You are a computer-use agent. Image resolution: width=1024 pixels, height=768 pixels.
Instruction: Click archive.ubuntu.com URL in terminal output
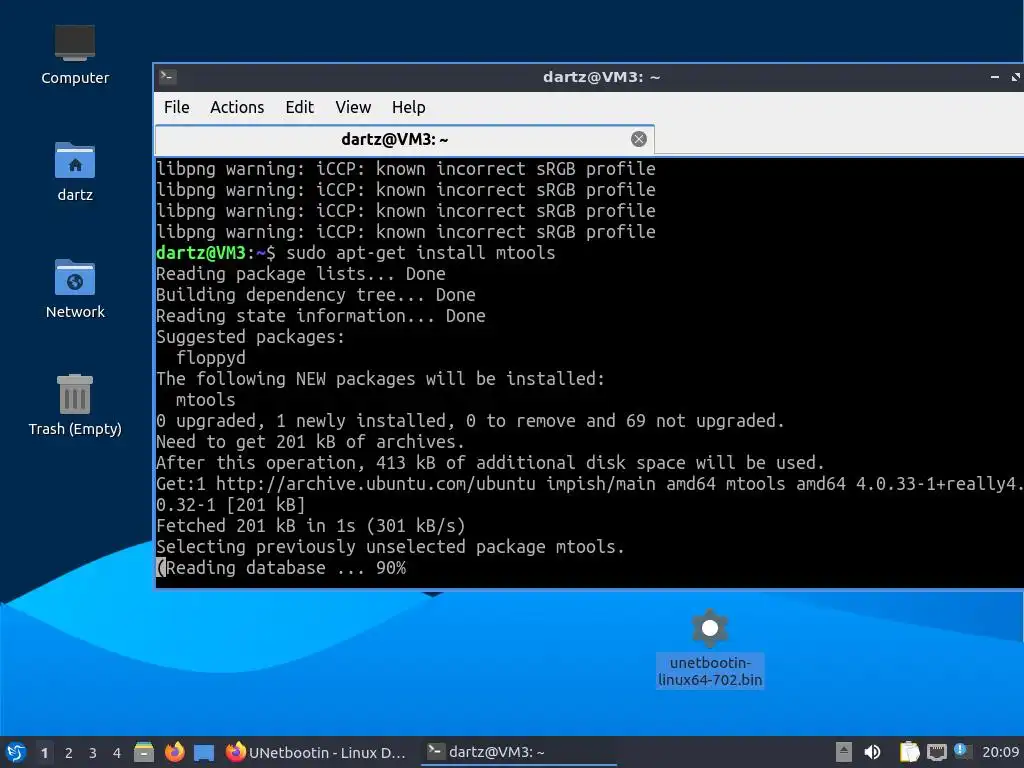coord(376,484)
